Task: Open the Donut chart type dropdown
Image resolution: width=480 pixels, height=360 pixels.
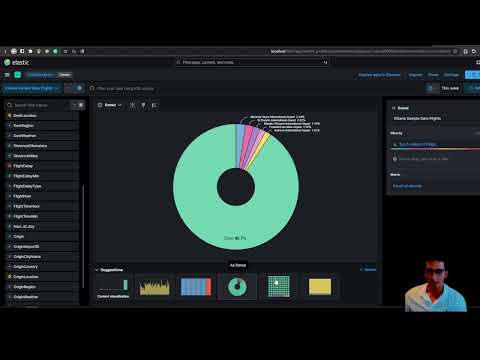Action: 109,105
